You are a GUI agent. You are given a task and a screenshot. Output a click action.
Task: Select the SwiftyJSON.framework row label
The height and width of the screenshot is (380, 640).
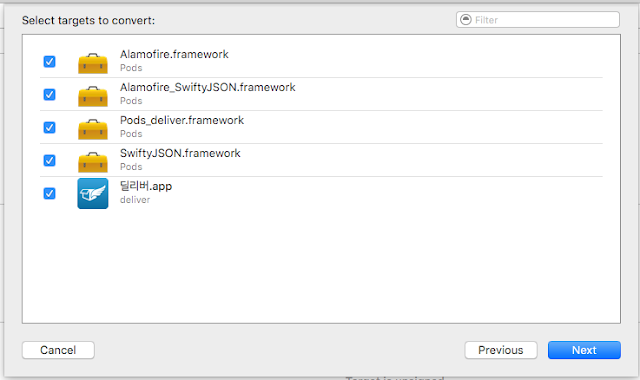(x=180, y=153)
